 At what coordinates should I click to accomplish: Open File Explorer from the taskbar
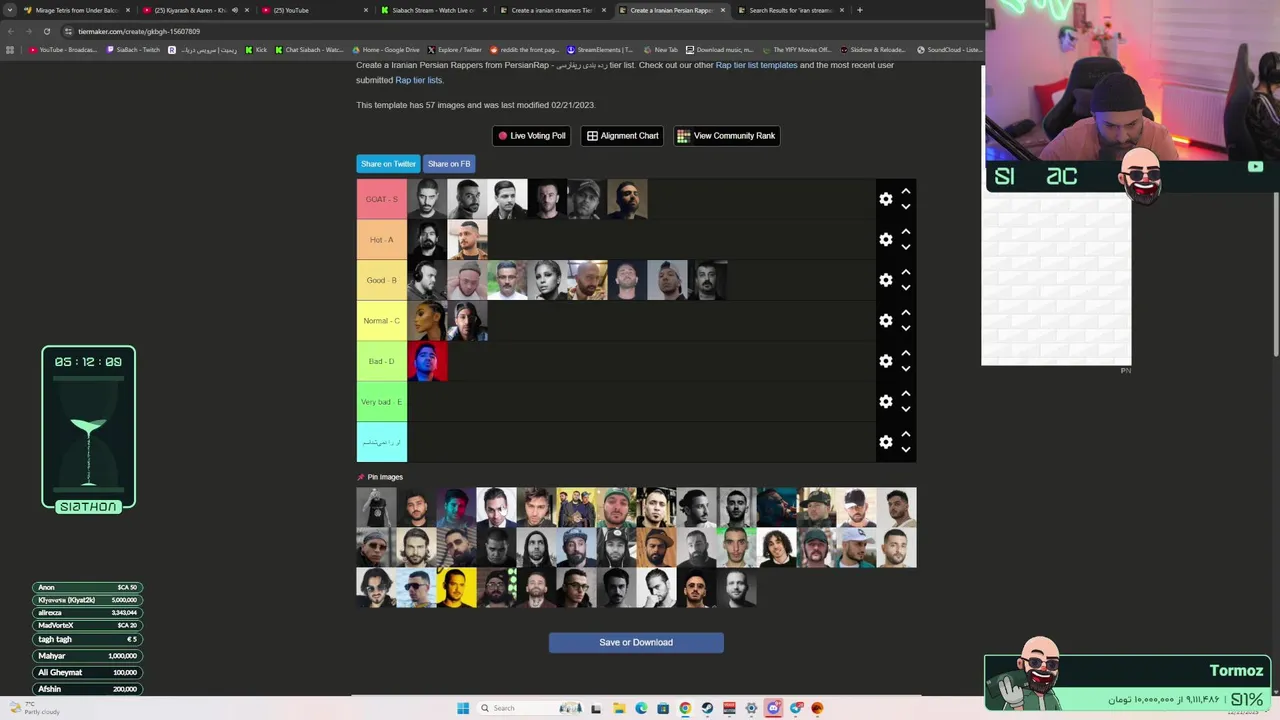[619, 708]
